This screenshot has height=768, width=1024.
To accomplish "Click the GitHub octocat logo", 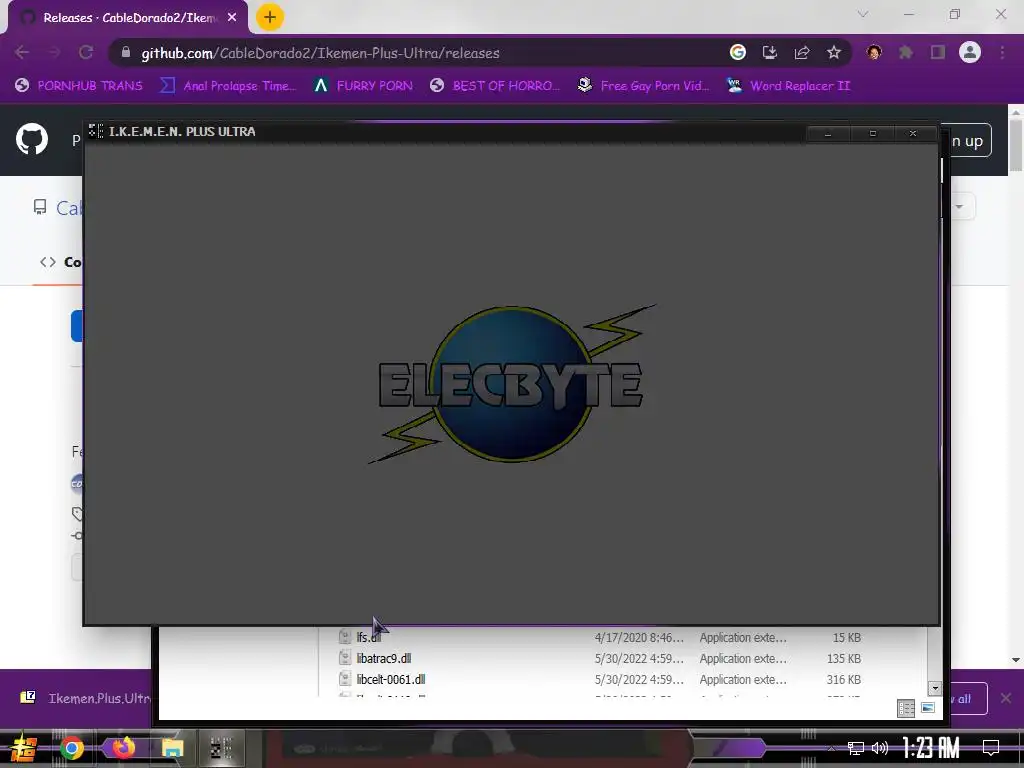I will [x=32, y=138].
